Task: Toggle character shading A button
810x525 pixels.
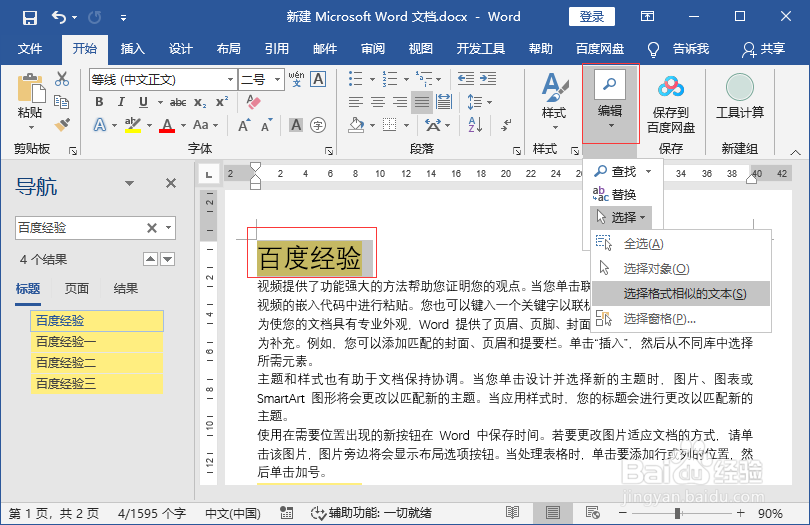Action: click(296, 125)
